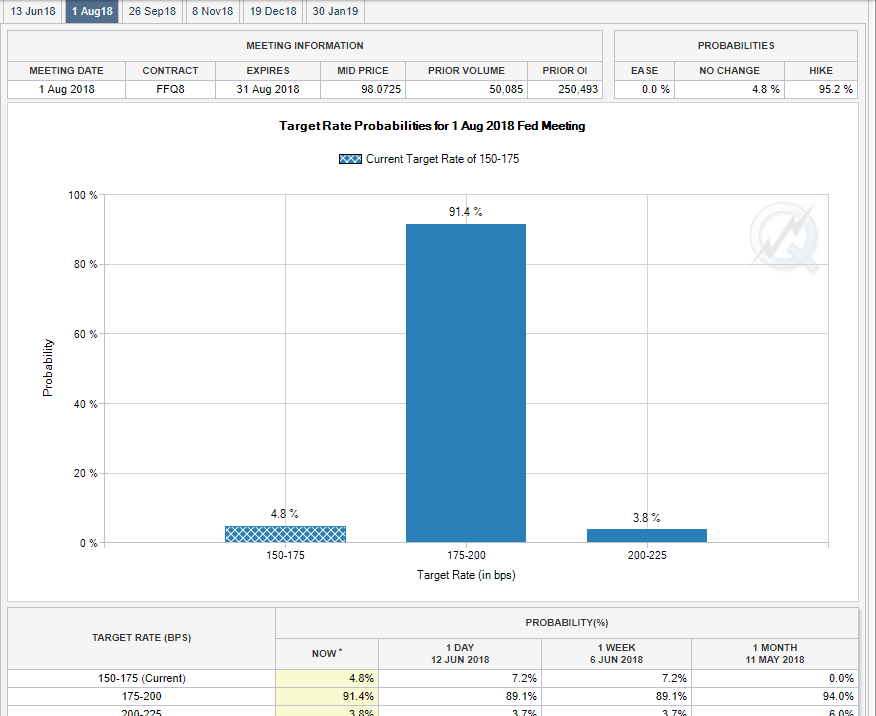The height and width of the screenshot is (716, 876).
Task: Click the hatched legend swatch for Current Target Rate
Action: [x=350, y=159]
